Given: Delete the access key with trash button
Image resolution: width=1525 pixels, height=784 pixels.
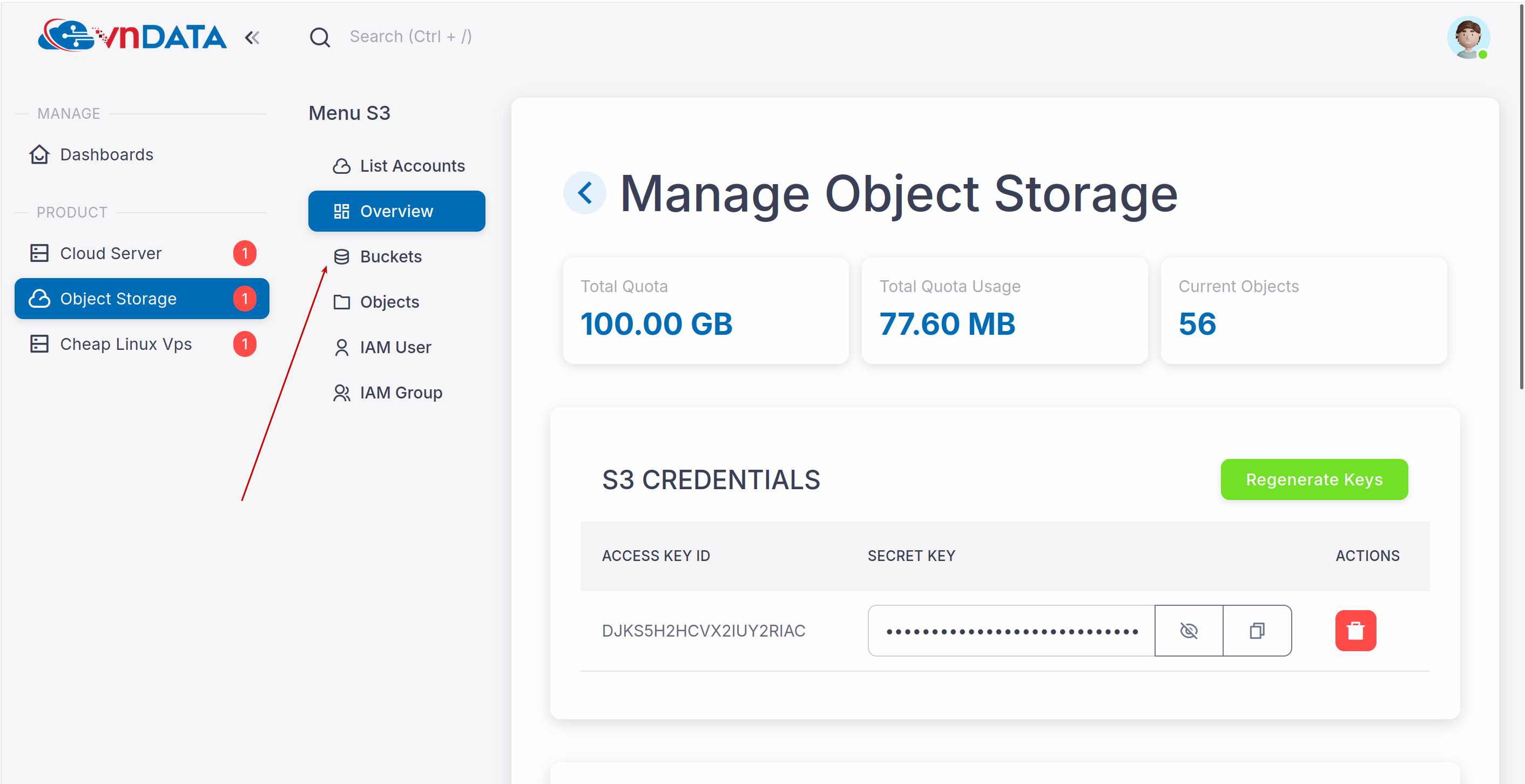Looking at the screenshot, I should (1355, 631).
